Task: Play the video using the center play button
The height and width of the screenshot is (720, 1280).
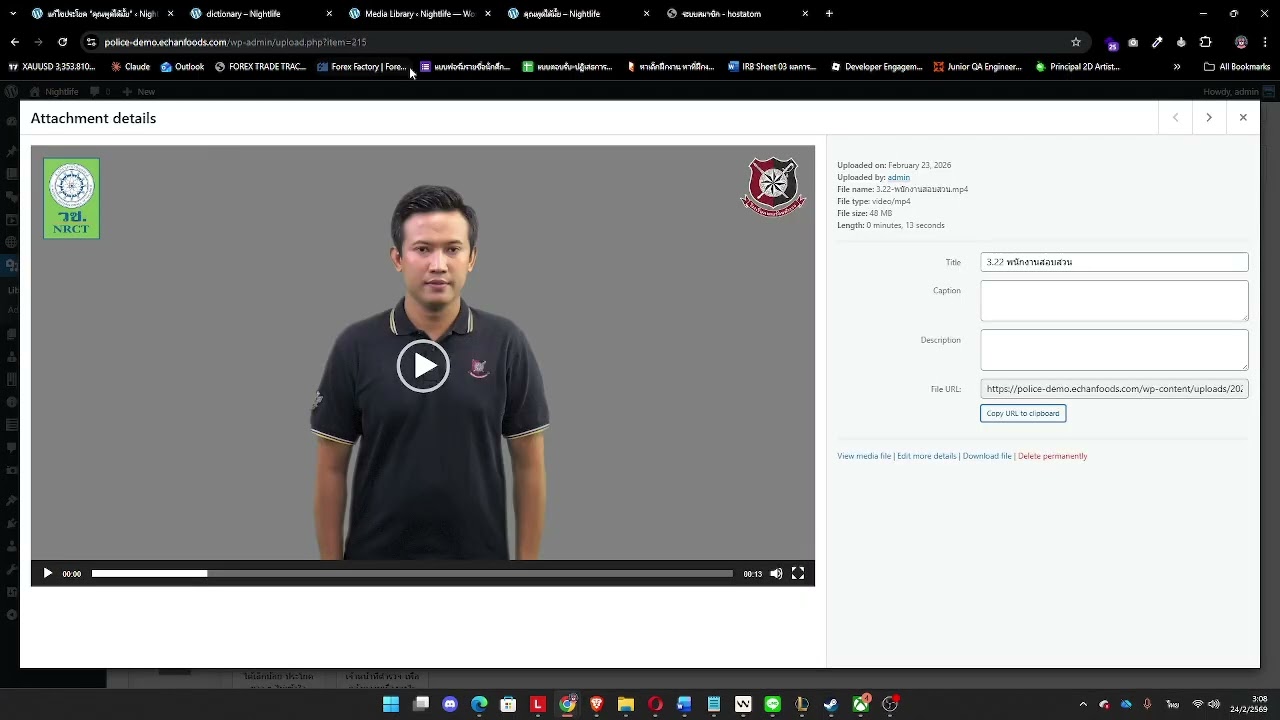Action: pyautogui.click(x=423, y=366)
